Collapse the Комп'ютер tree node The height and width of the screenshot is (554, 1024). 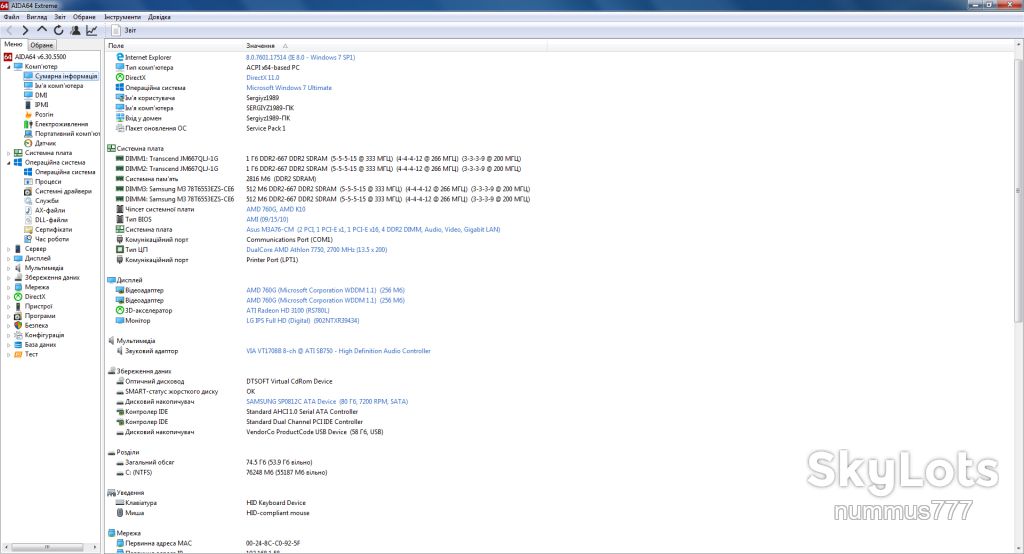coord(8,67)
